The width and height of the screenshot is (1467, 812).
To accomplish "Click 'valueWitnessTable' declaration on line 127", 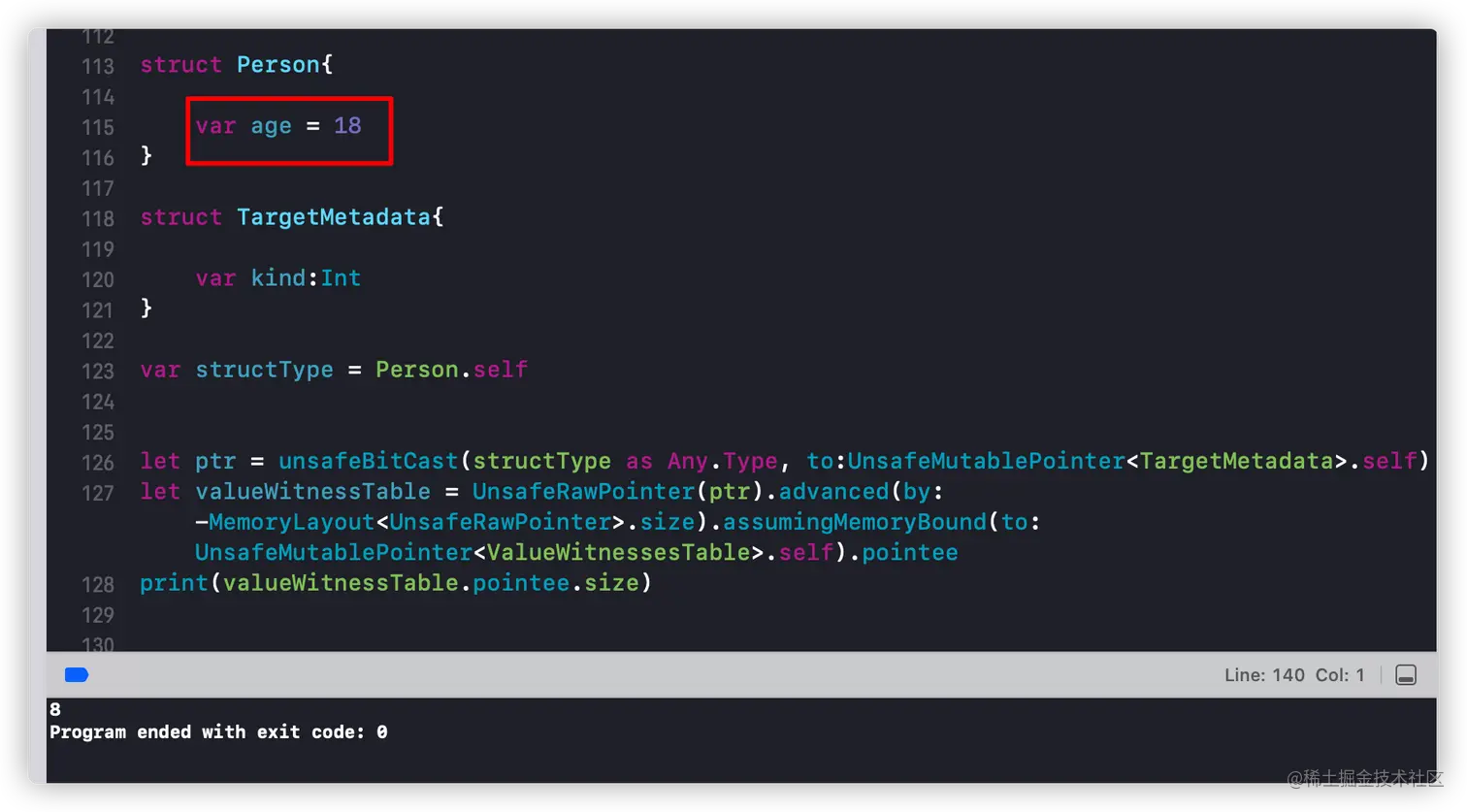I will tap(312, 492).
